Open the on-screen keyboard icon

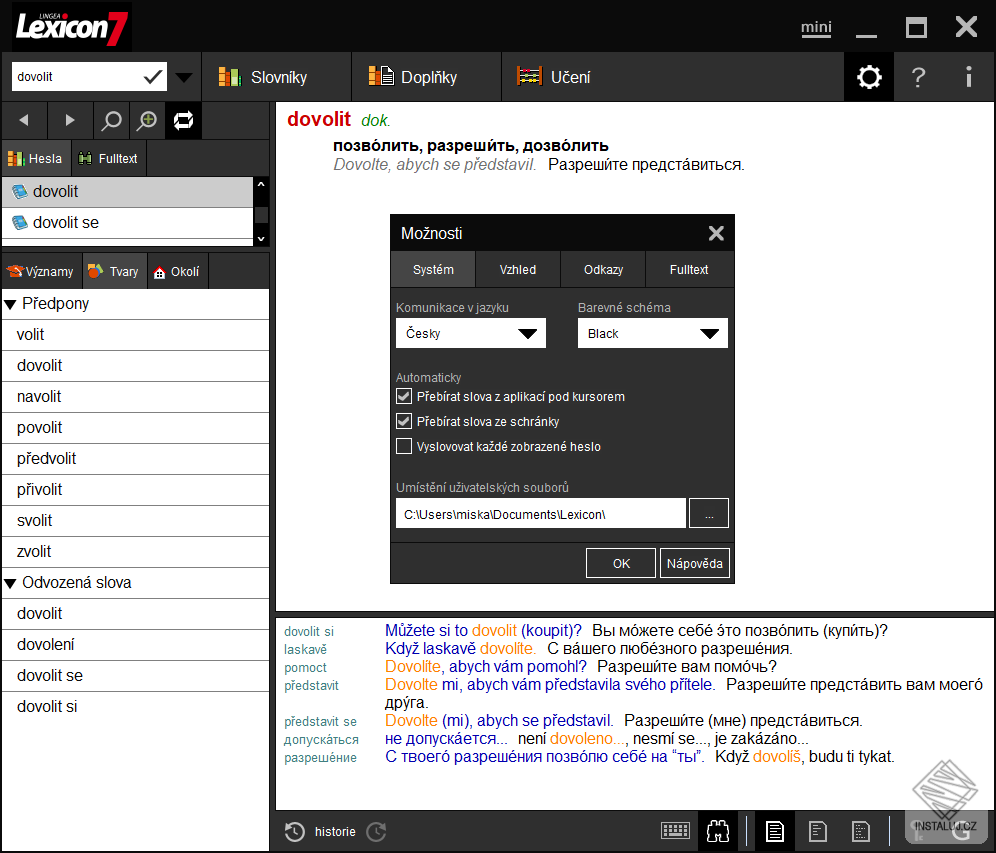675,831
